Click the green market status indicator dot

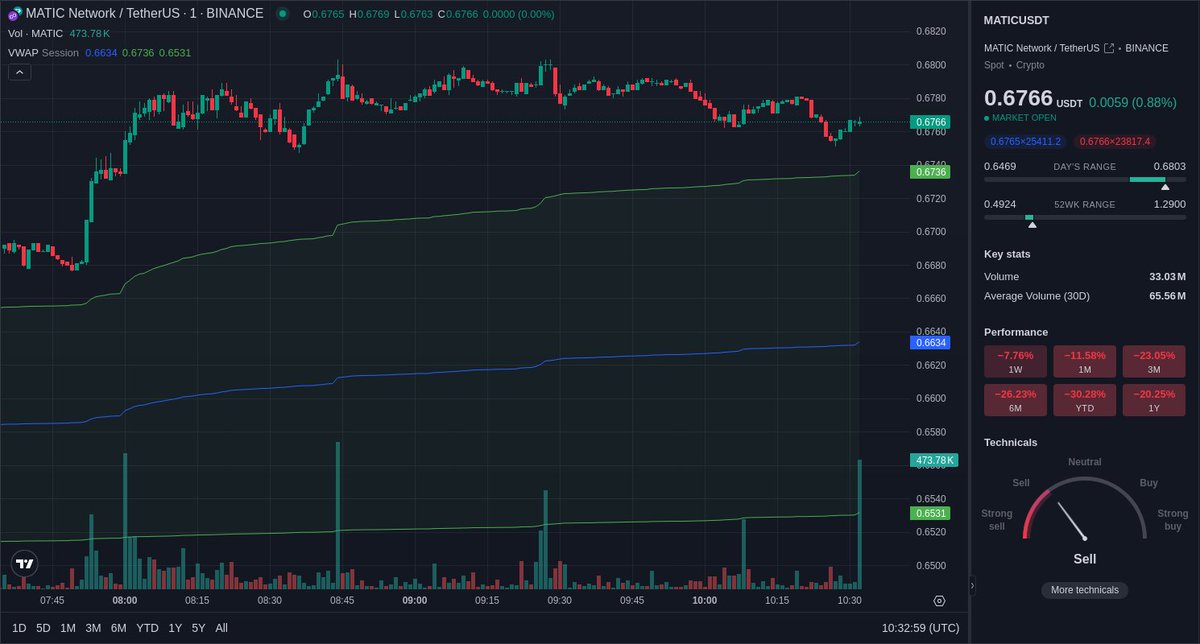283,14
